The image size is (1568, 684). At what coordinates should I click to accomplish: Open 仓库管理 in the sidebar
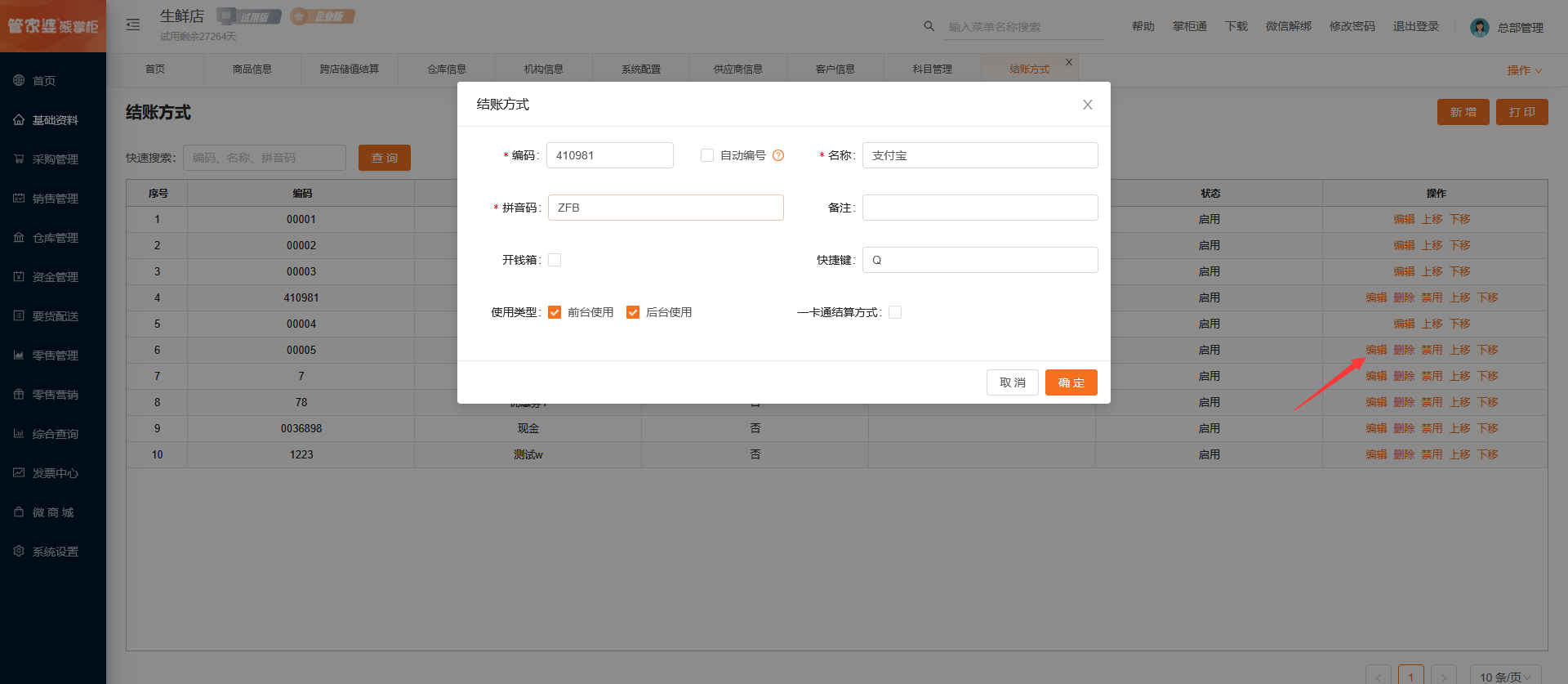(54, 238)
